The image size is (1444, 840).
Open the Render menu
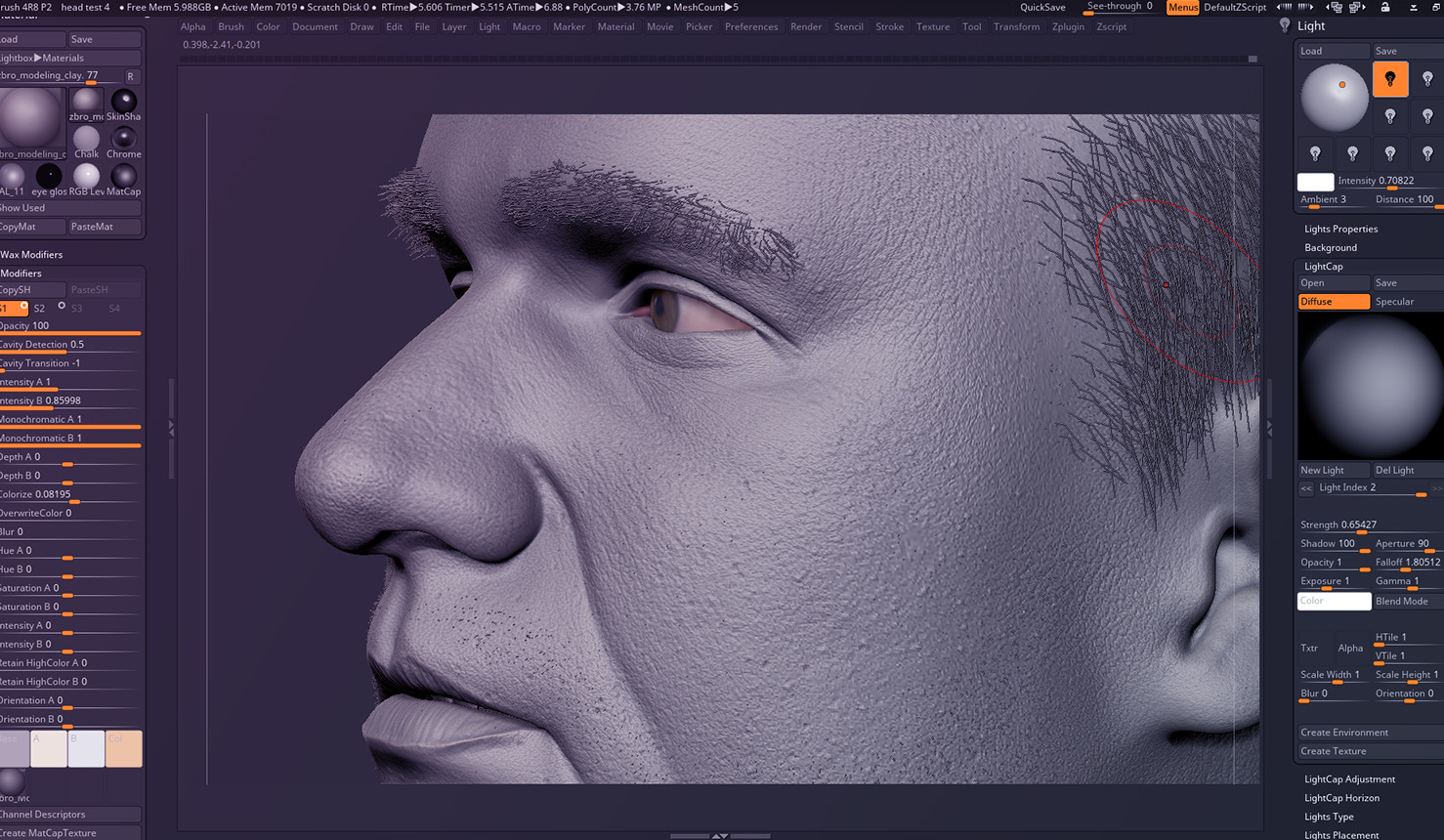[806, 26]
